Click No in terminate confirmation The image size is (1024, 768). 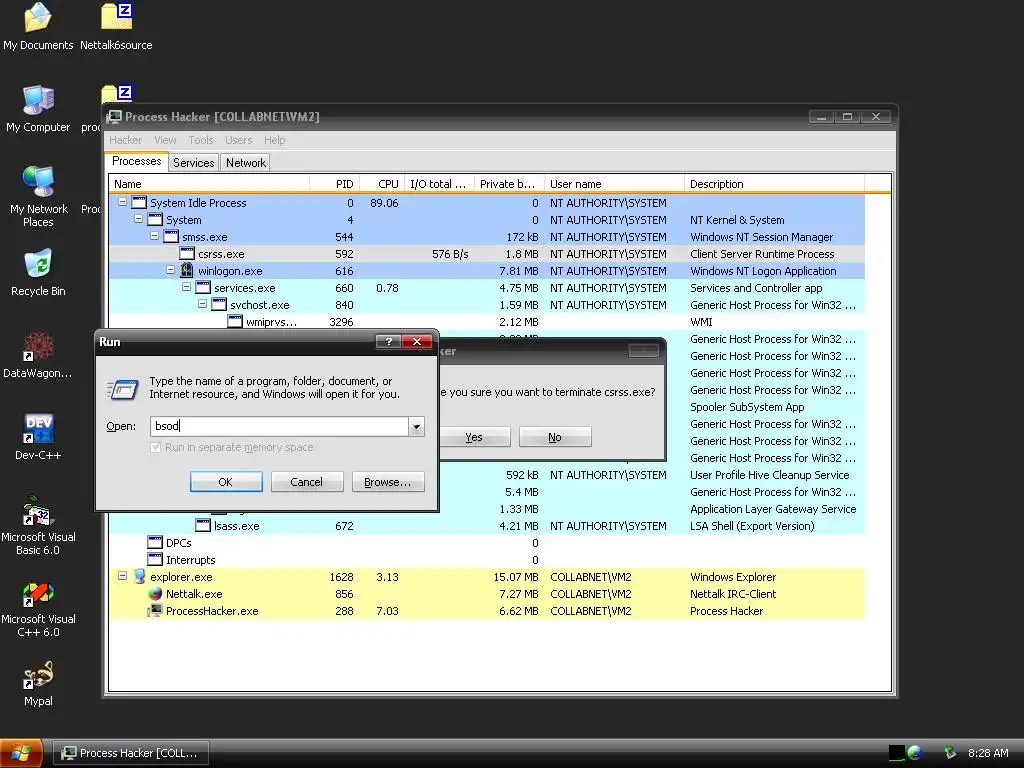[x=555, y=437]
